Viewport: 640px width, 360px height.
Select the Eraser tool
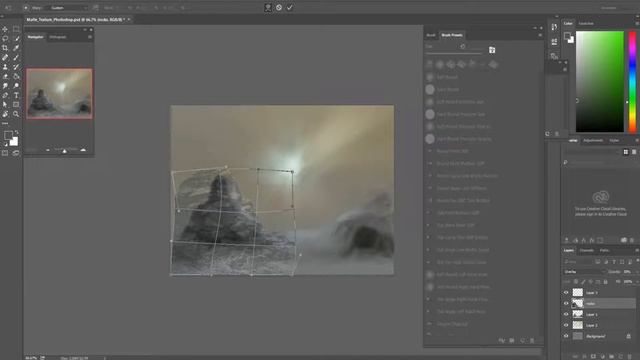[x=5, y=76]
